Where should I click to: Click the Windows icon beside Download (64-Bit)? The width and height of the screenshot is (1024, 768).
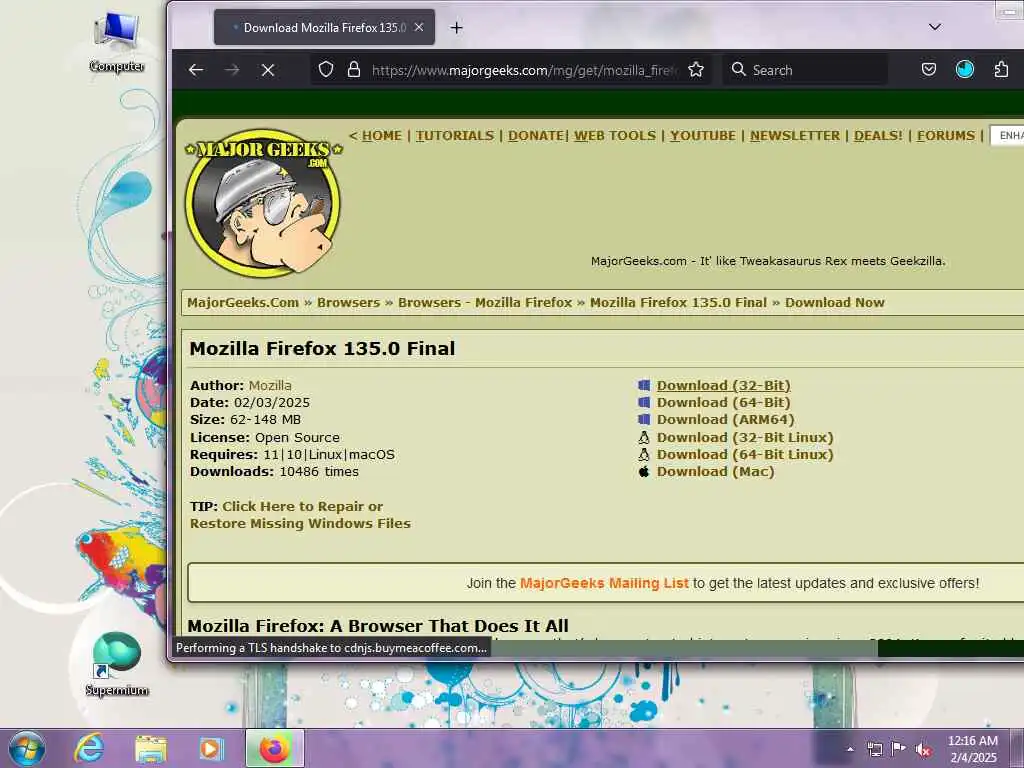point(644,402)
